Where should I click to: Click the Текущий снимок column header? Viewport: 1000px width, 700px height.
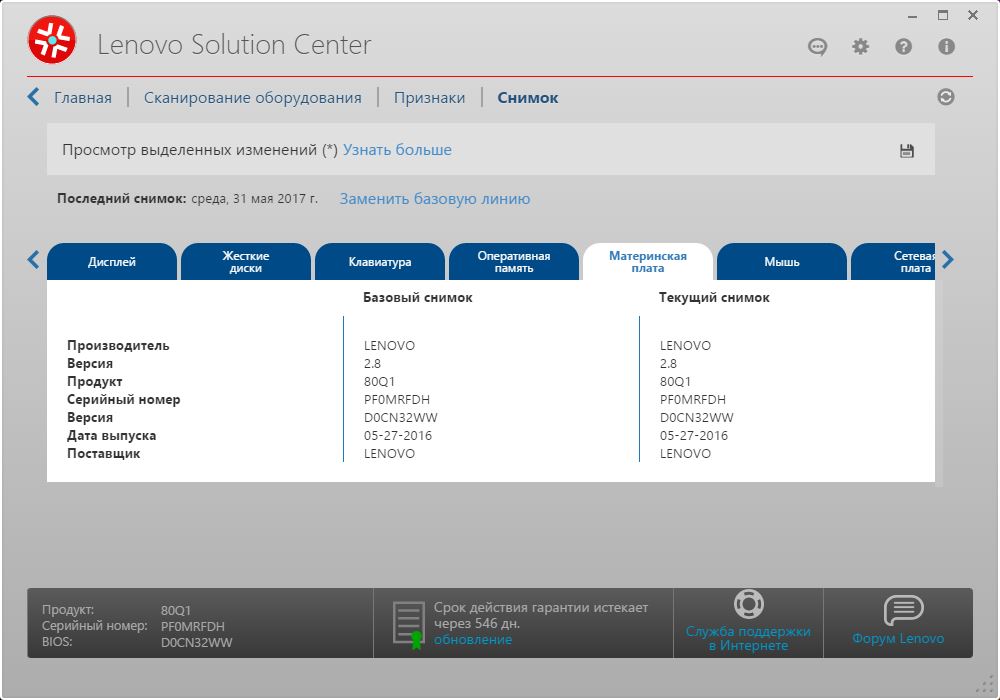click(x=714, y=298)
